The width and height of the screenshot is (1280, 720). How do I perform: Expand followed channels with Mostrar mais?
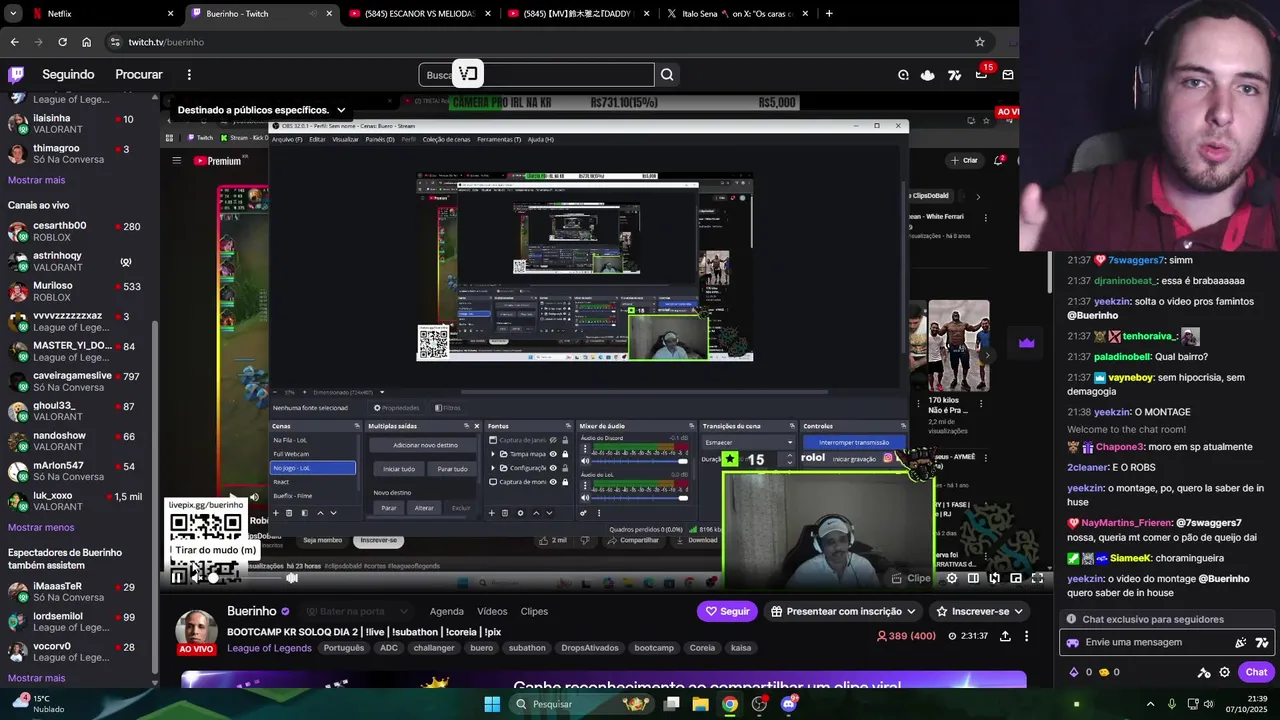click(x=36, y=180)
